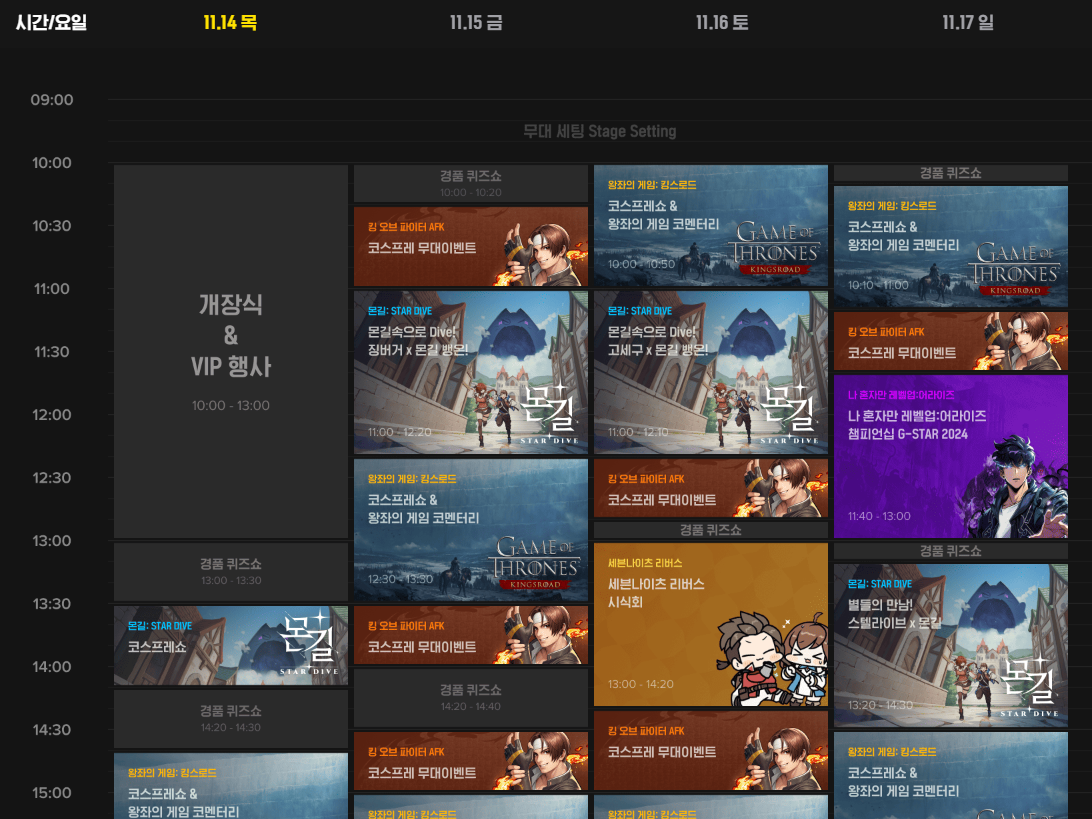Click the 10:30 time axis label
Image resolution: width=1092 pixels, height=819 pixels.
pyautogui.click(x=52, y=226)
